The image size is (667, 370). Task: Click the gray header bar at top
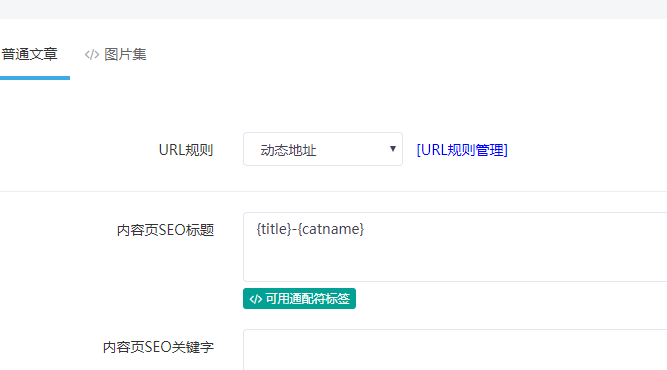(x=334, y=9)
